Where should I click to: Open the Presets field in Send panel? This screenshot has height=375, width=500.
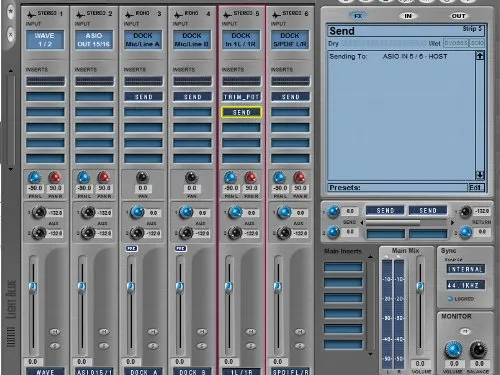pos(398,188)
